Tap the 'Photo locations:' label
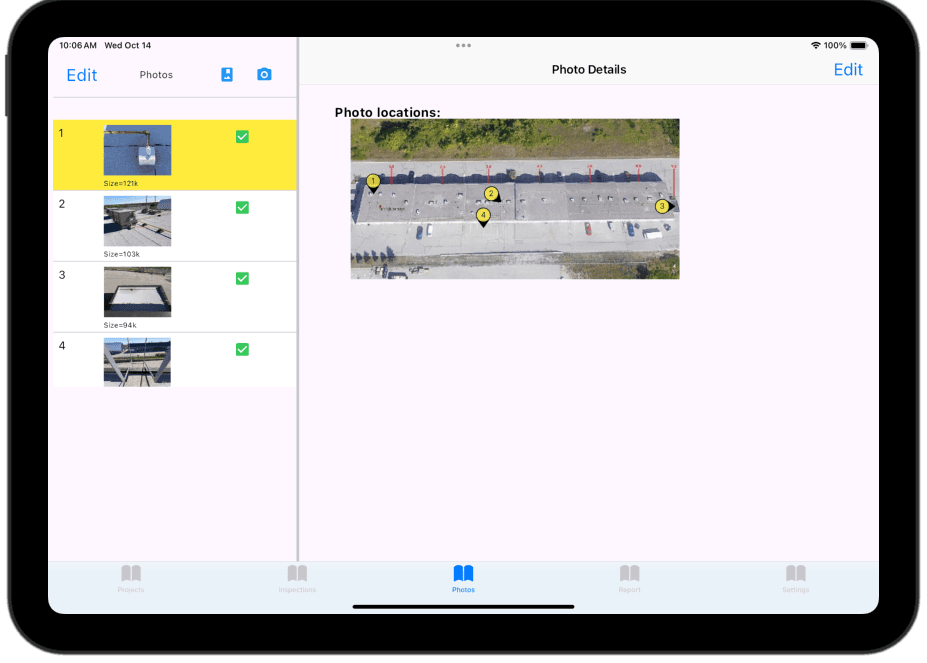The height and width of the screenshot is (663, 927). pos(387,112)
